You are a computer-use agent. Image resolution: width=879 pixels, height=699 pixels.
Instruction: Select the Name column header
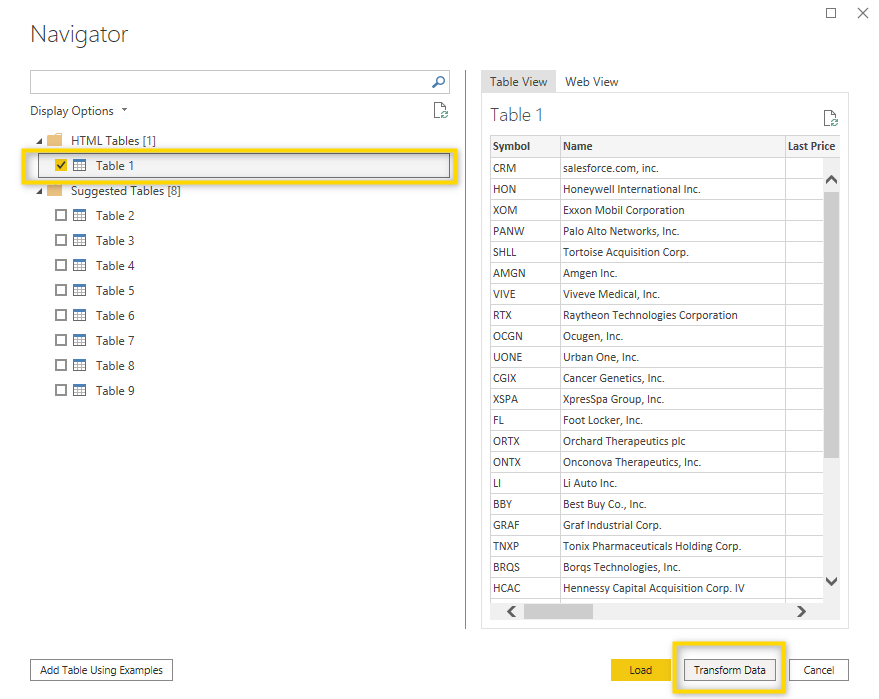[x=673, y=146]
